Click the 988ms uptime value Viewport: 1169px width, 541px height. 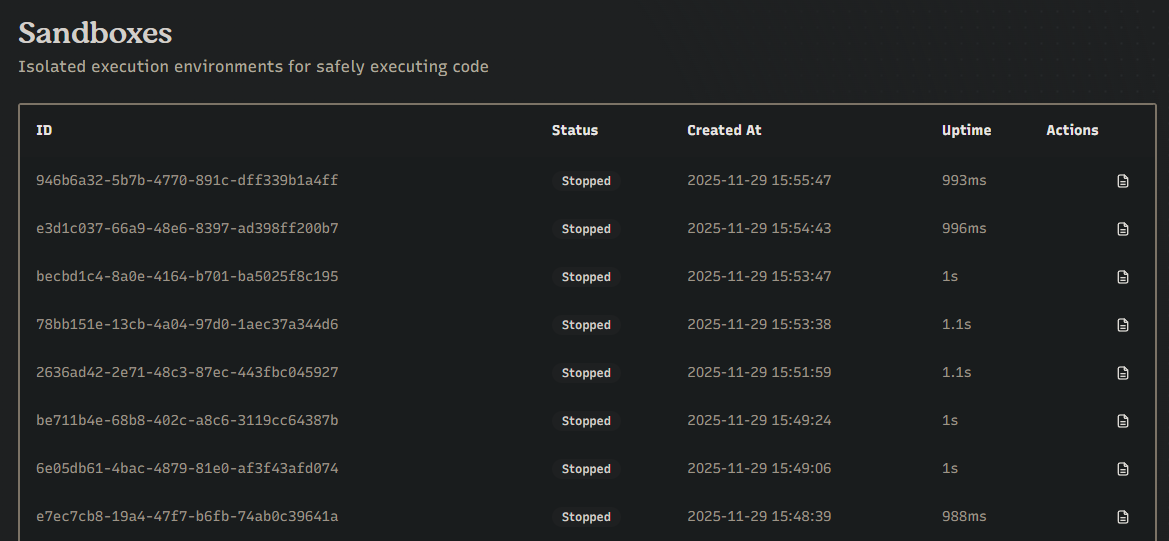(963, 516)
